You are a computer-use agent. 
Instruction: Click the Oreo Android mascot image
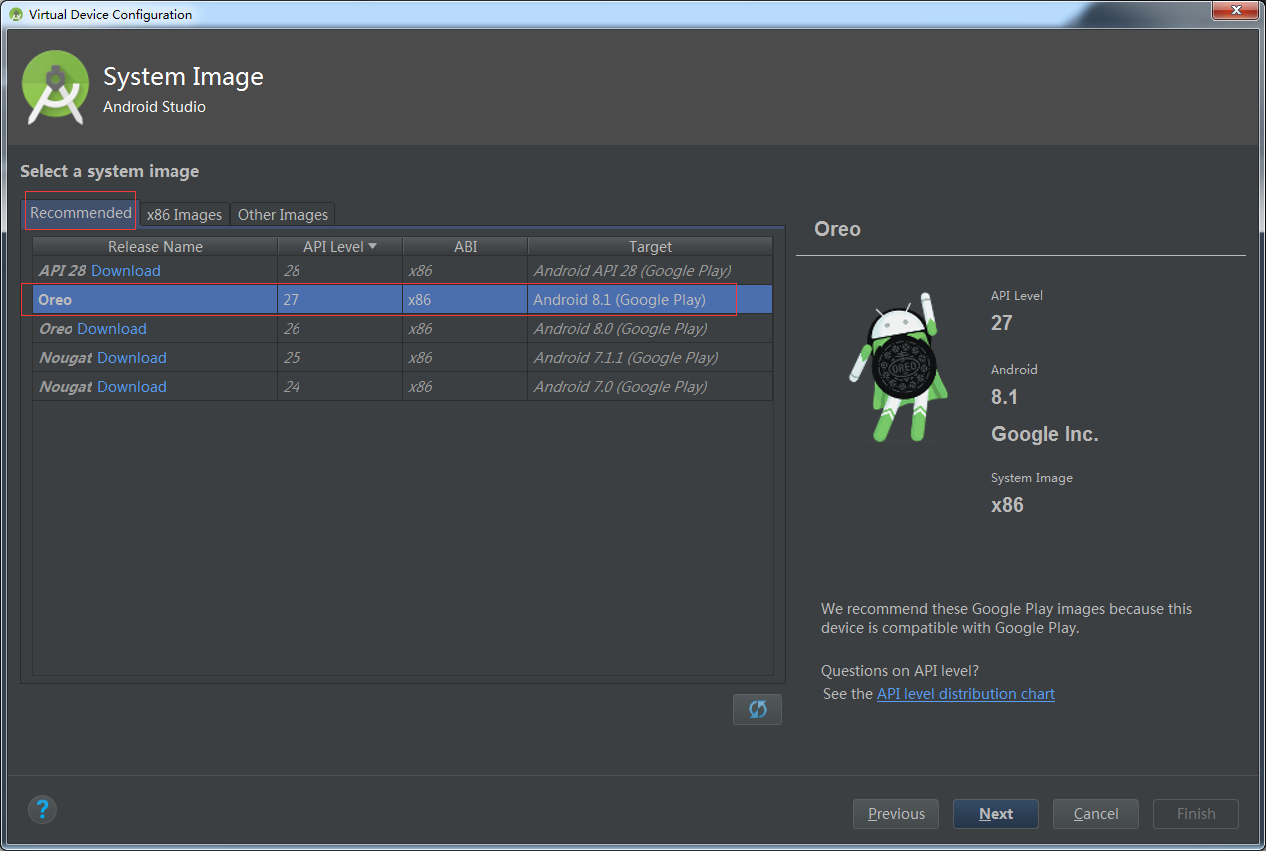coord(895,367)
